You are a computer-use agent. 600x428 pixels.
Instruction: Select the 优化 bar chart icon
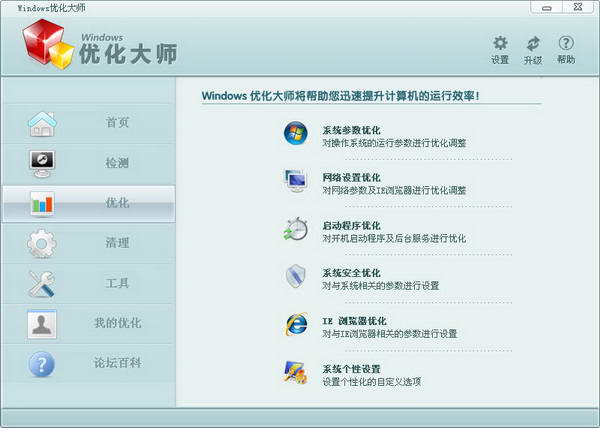pos(42,204)
